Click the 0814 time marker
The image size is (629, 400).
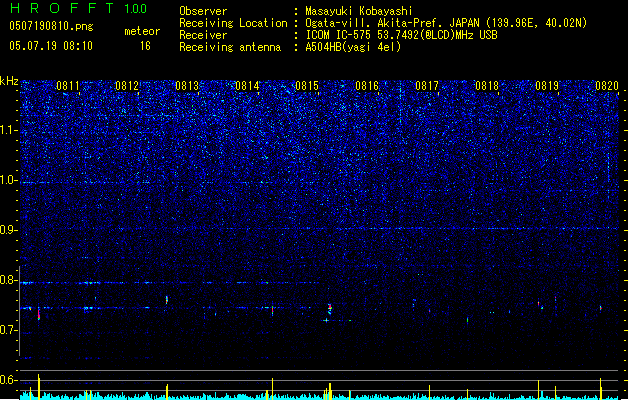coord(247,86)
